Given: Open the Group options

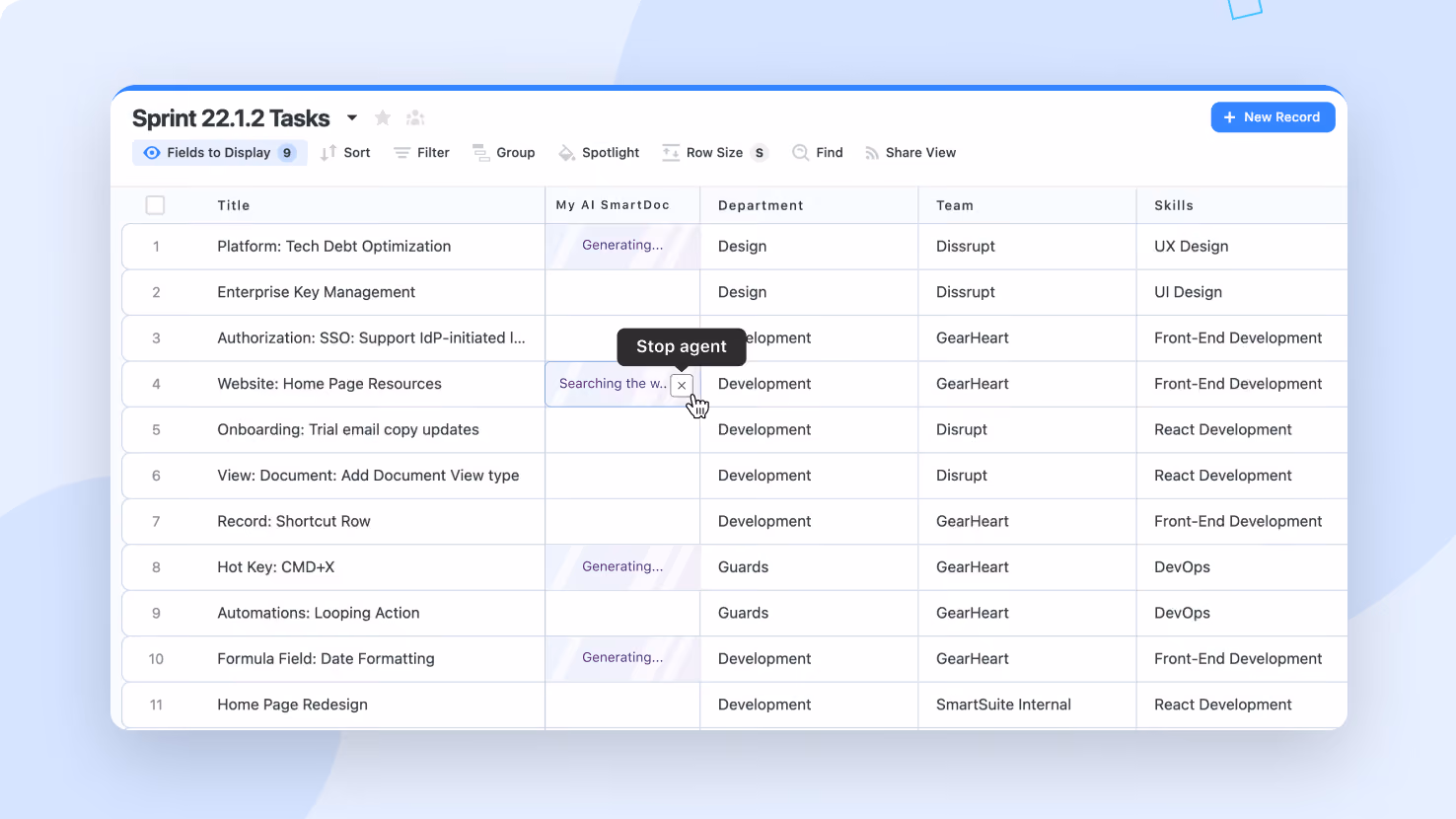Looking at the screenshot, I should coord(504,153).
